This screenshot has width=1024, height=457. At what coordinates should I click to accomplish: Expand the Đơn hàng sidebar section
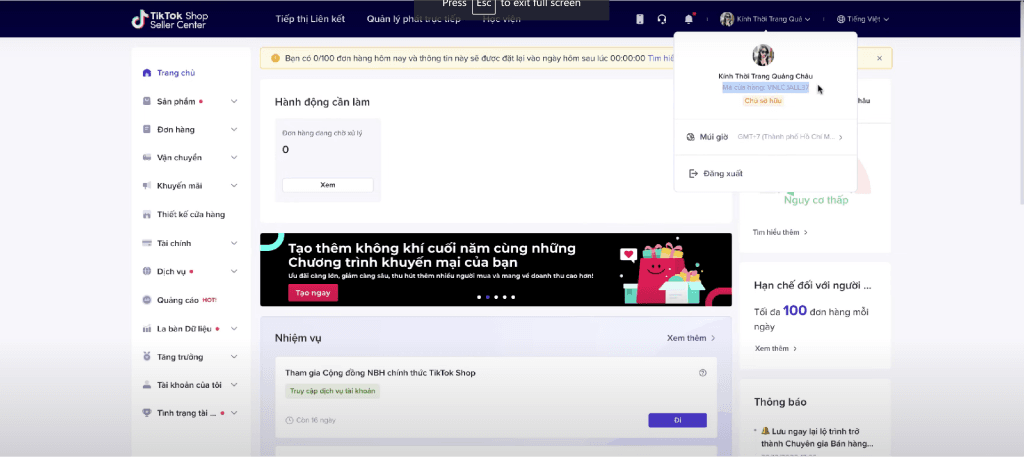point(234,129)
